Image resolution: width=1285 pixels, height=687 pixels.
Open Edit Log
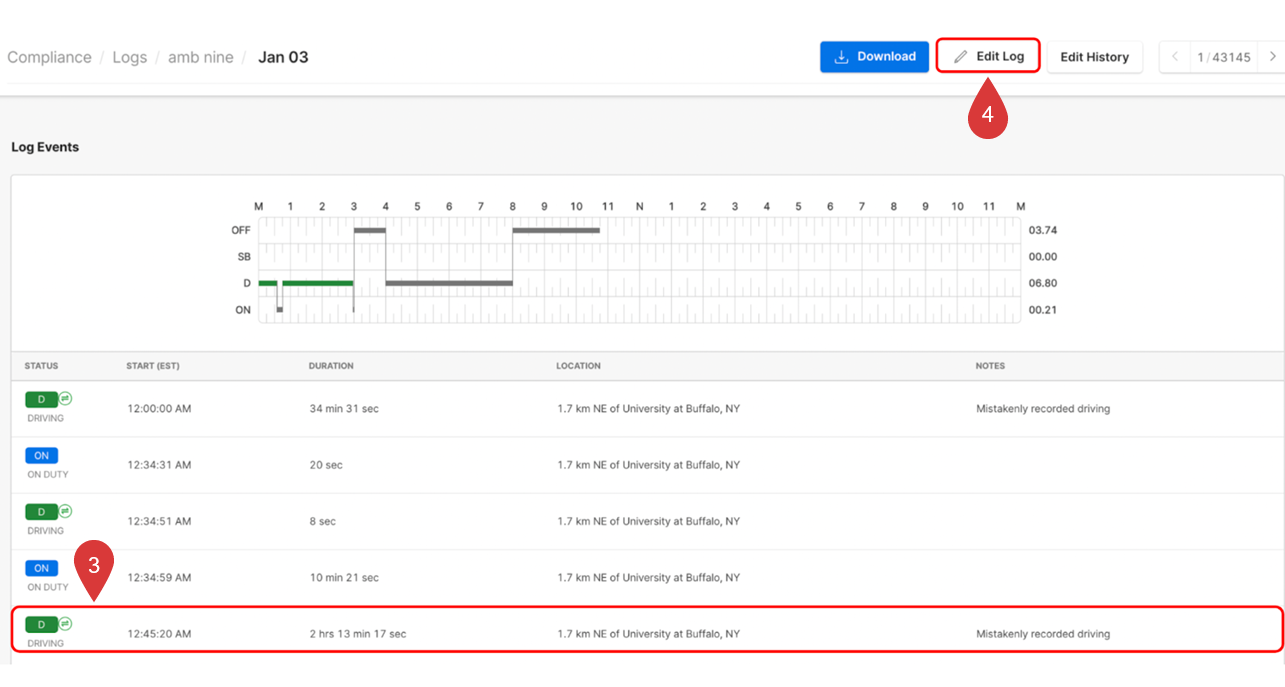988,56
